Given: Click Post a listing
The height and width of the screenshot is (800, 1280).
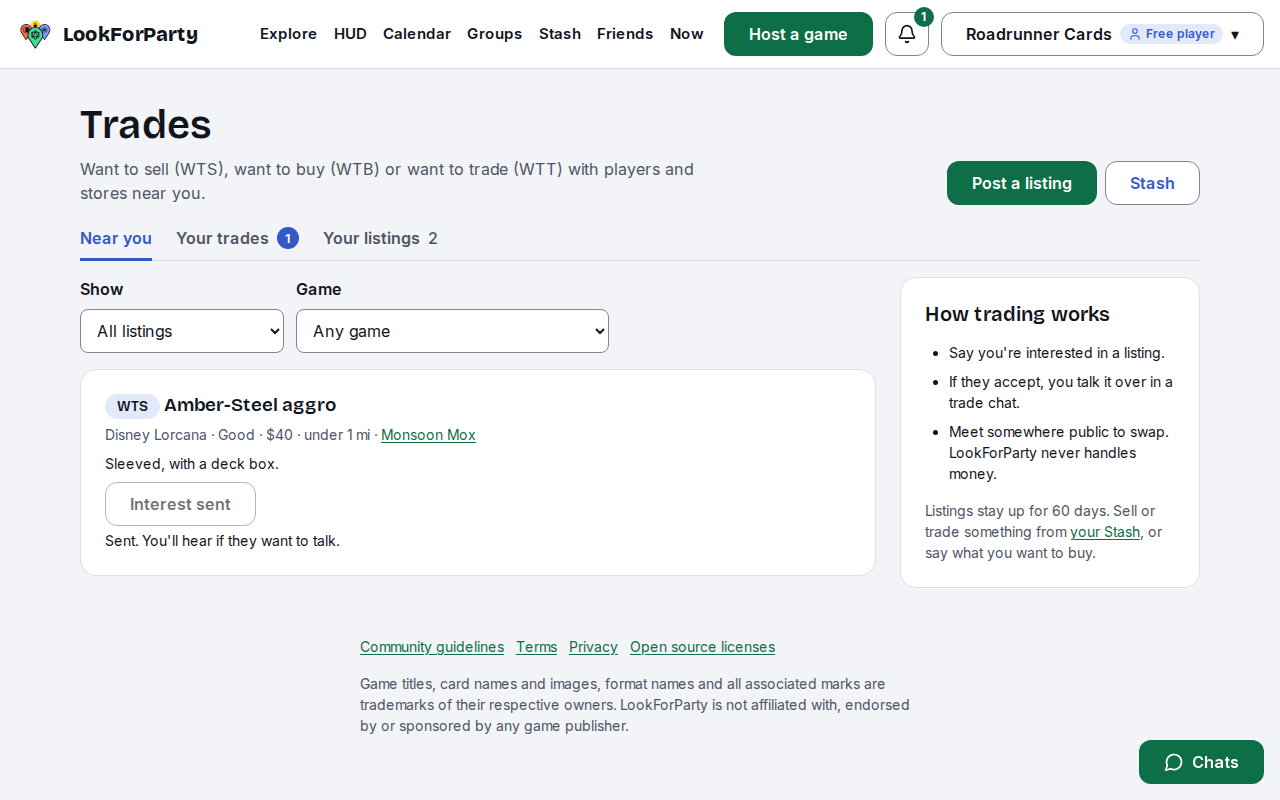Looking at the screenshot, I should [1022, 183].
